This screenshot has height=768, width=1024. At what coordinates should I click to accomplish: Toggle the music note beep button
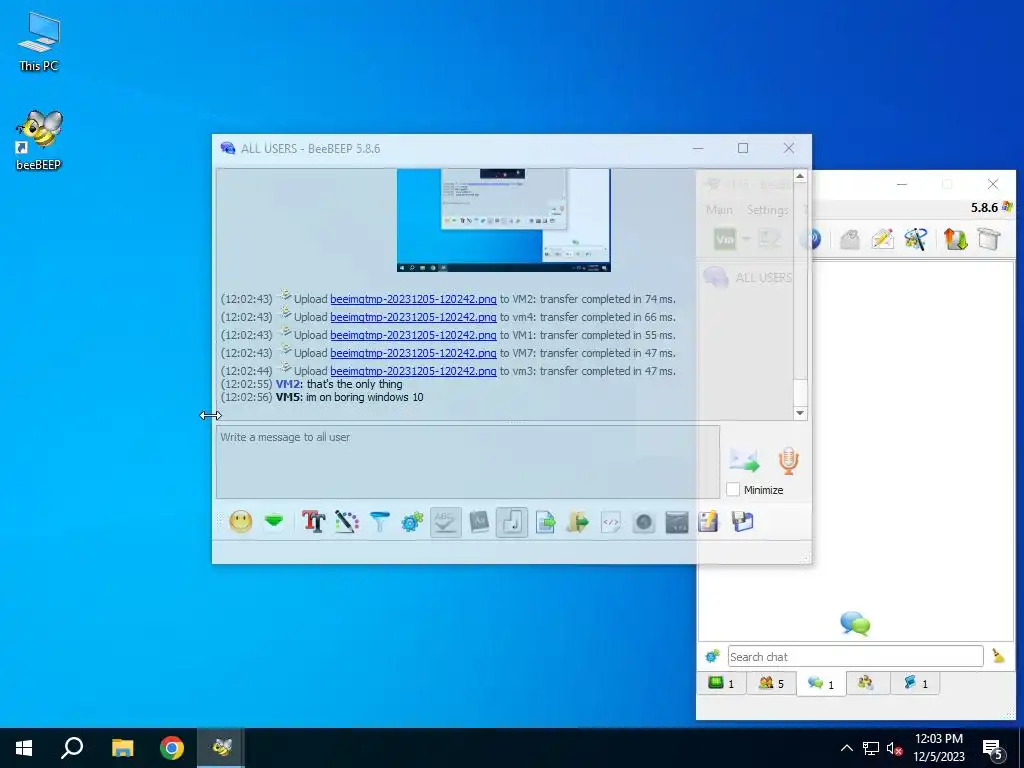pos(512,522)
